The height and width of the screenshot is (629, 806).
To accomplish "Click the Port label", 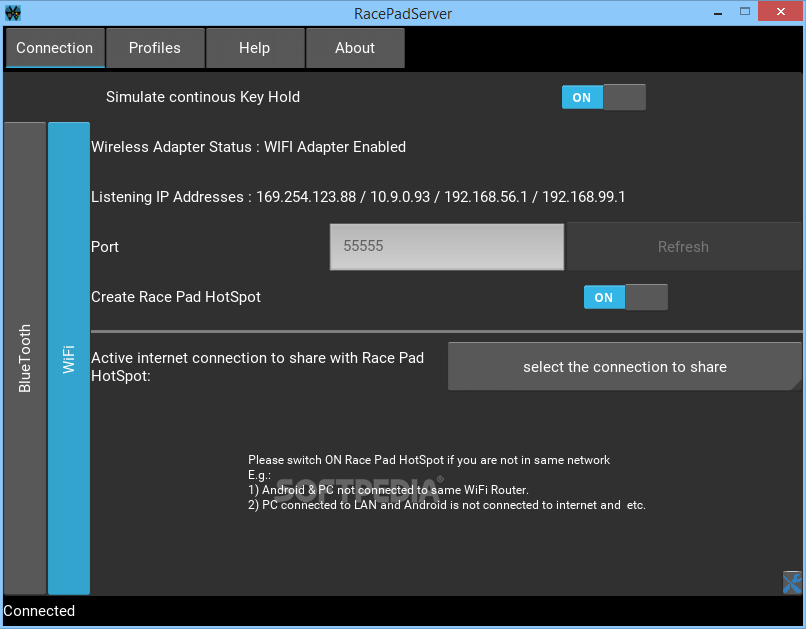I will [x=105, y=247].
